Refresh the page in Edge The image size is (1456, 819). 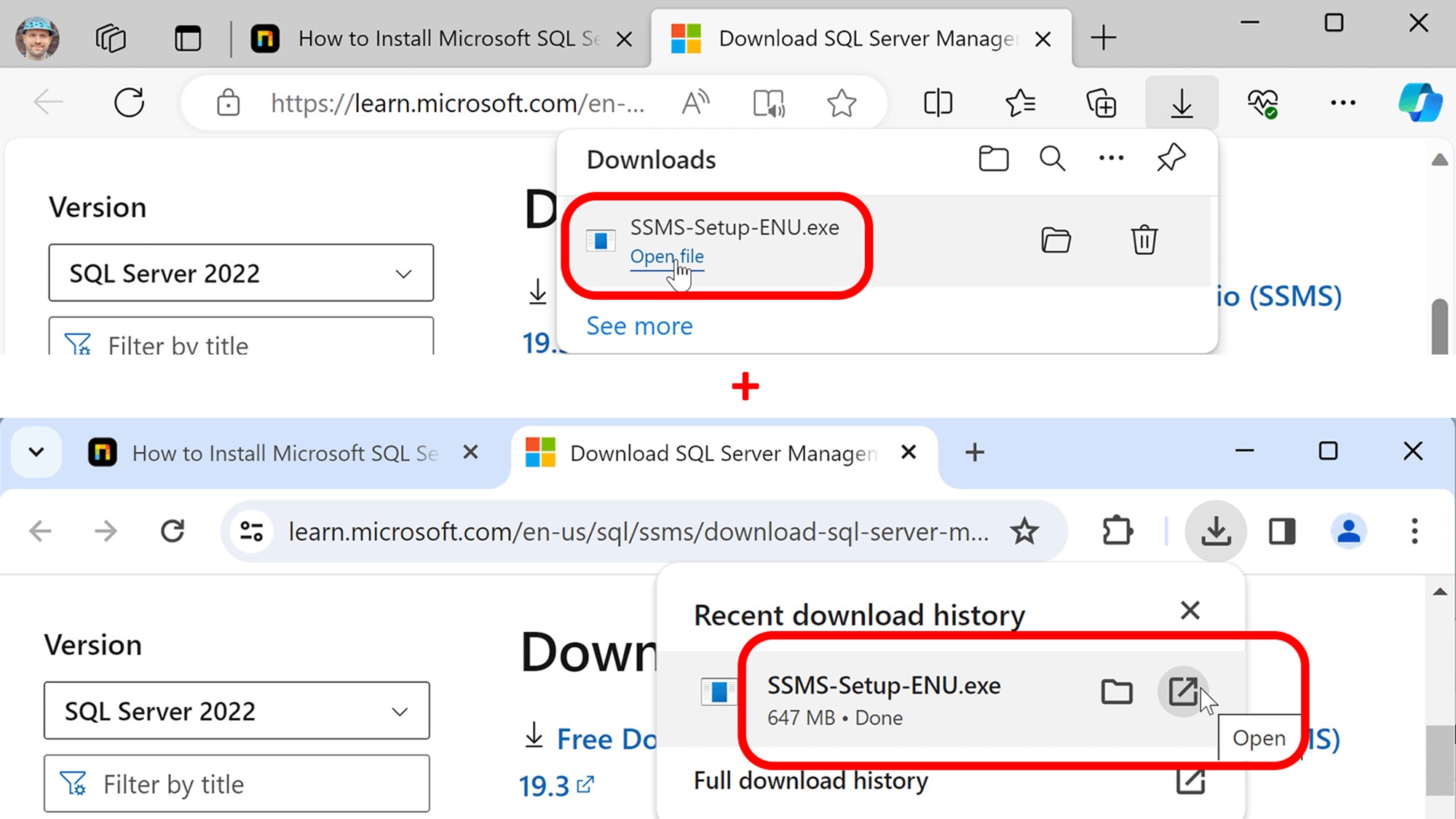[130, 103]
